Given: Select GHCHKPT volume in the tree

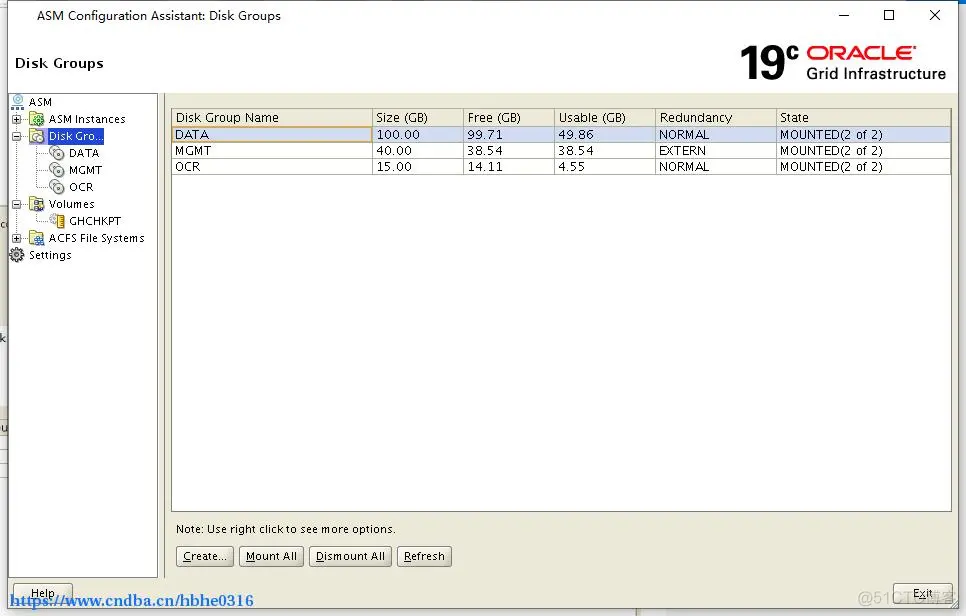Looking at the screenshot, I should point(95,221).
